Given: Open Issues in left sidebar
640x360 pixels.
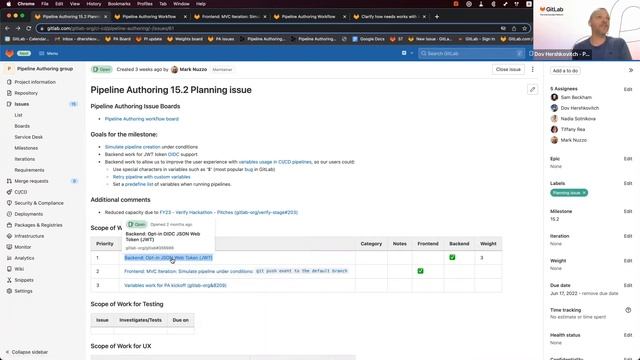Looking at the screenshot, I should (x=22, y=104).
